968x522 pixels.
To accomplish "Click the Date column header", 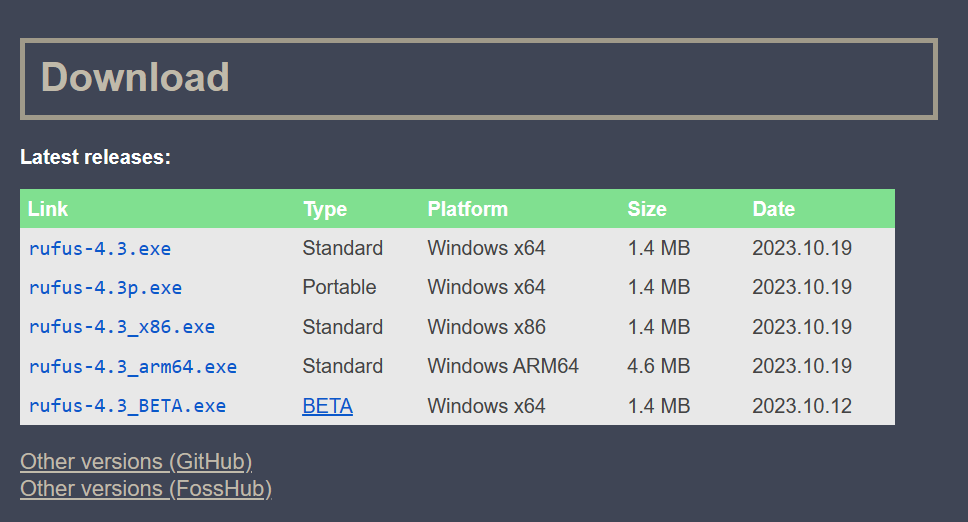I will 773,209.
